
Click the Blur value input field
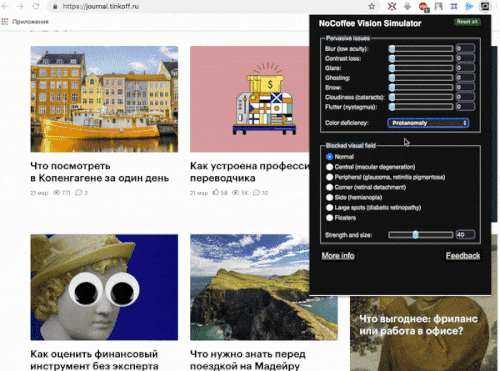(465, 49)
